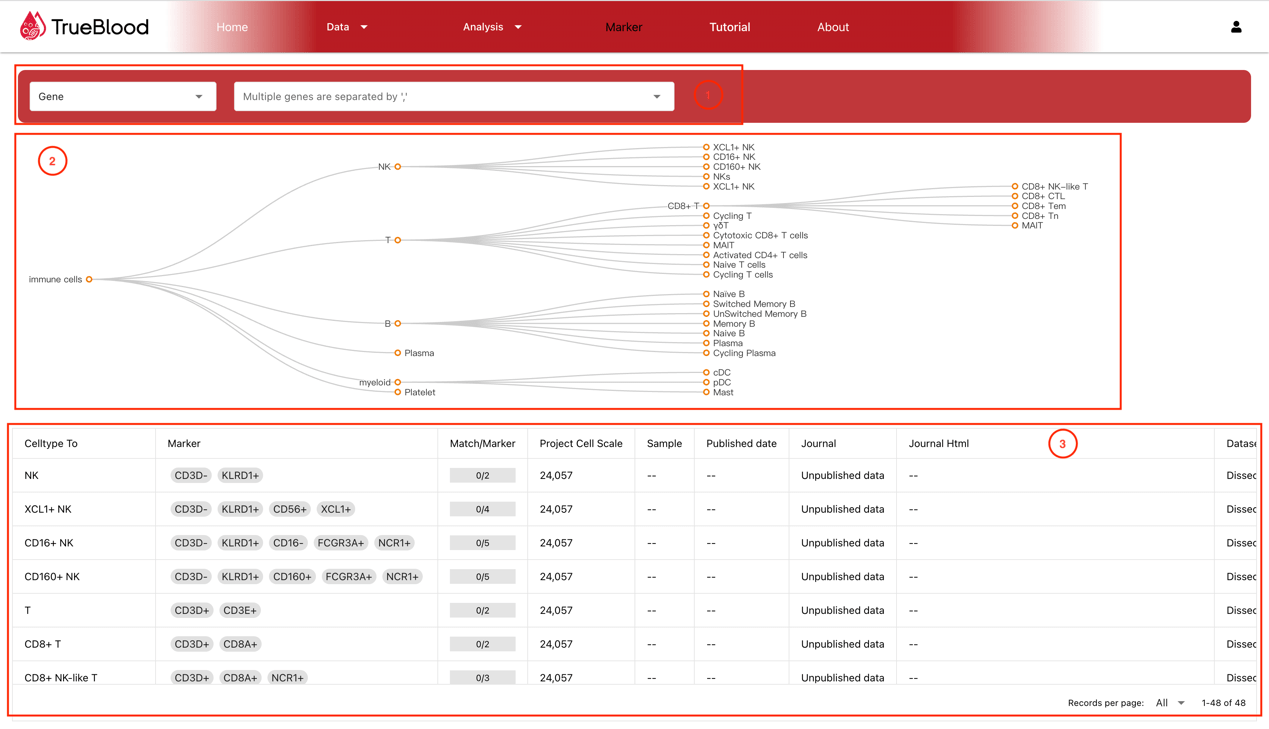Select the Switched Memory B node
The image size is (1269, 729).
point(754,304)
